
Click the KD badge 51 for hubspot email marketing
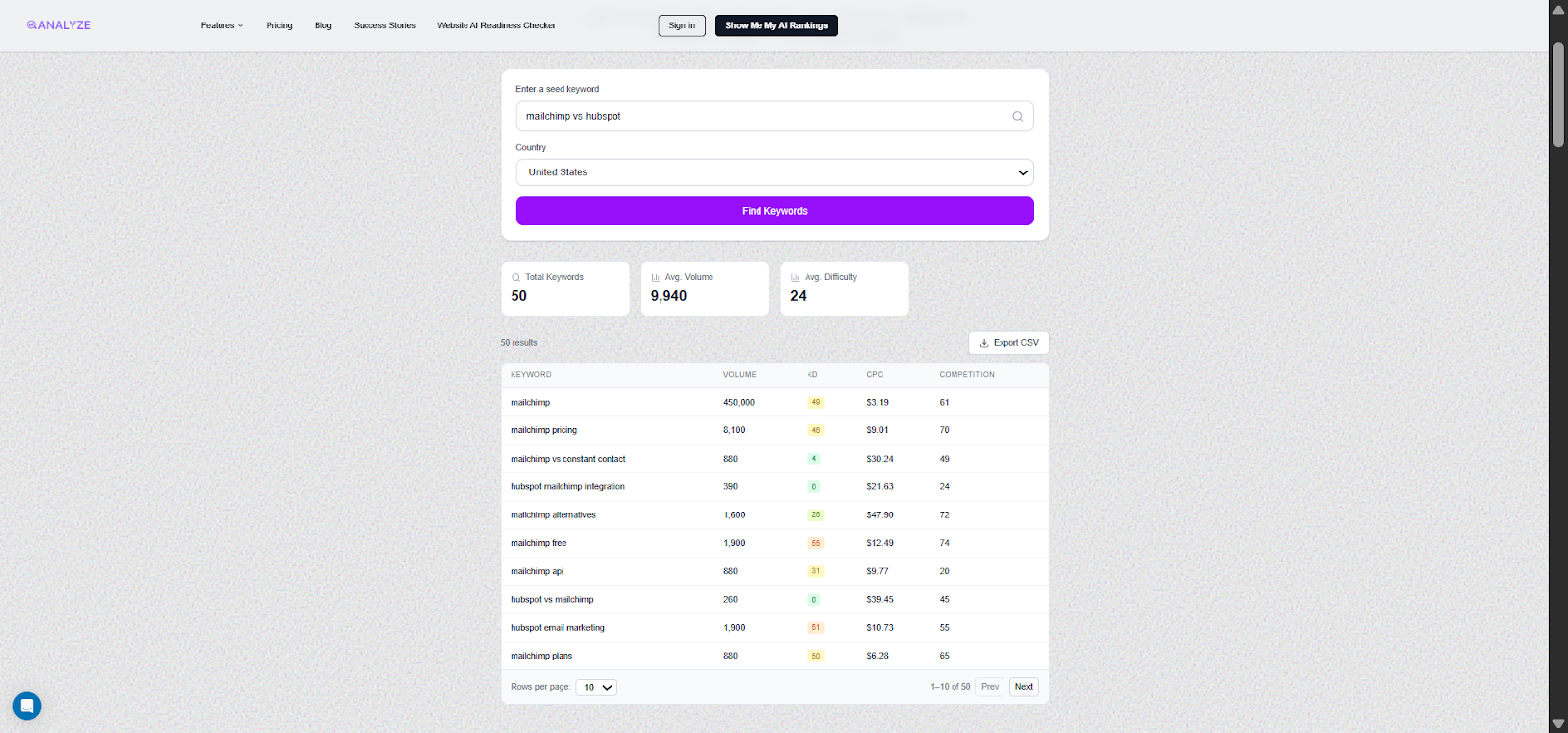pyautogui.click(x=815, y=627)
